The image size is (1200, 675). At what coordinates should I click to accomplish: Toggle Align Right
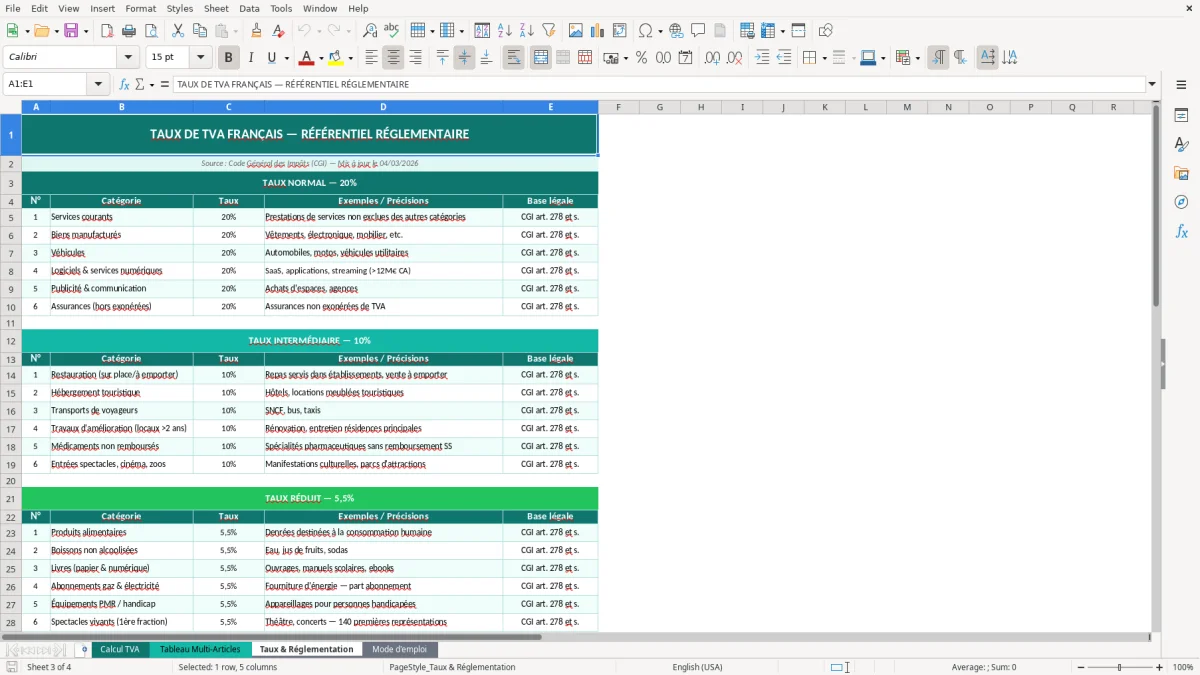coord(415,58)
